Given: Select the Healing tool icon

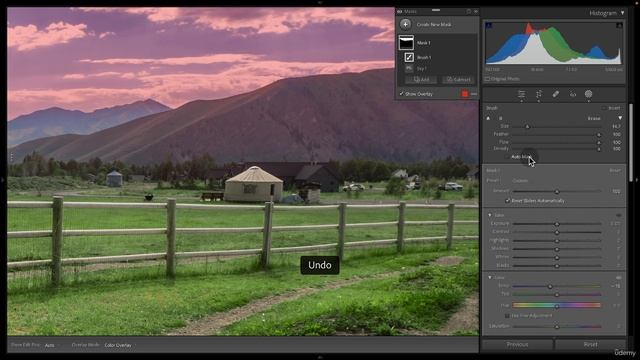Looking at the screenshot, I should click(x=556, y=94).
